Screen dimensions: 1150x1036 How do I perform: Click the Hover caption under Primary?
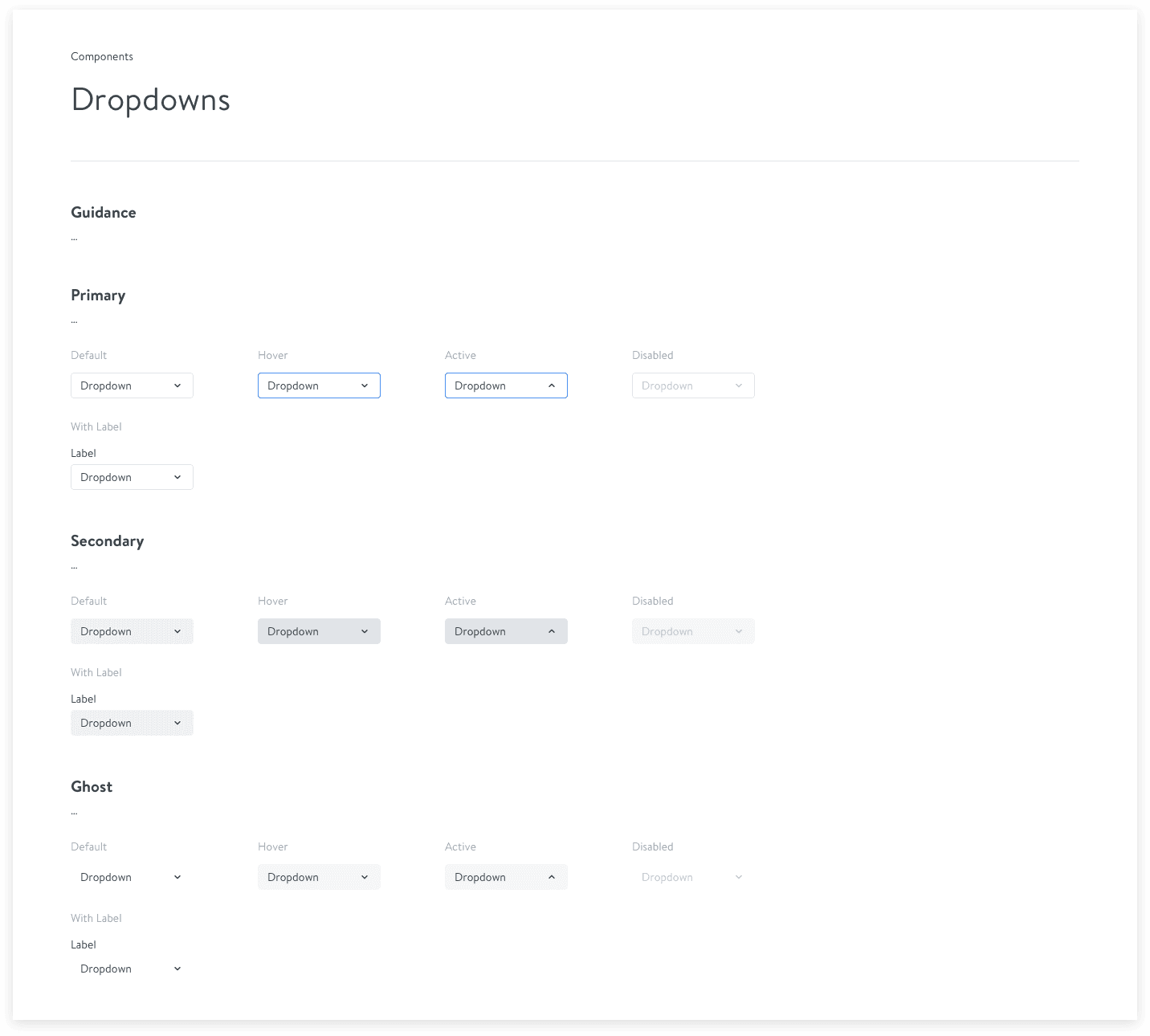[273, 355]
